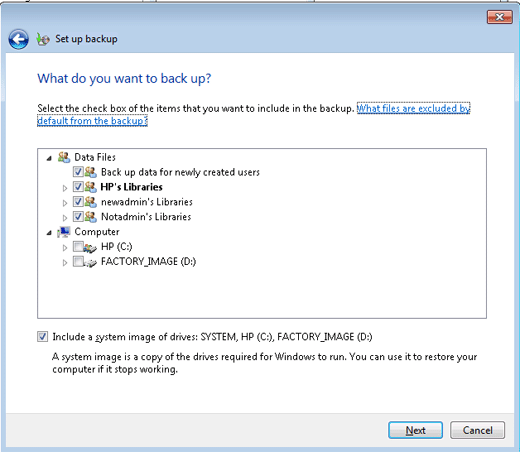Select the Data Files users icon

[64, 157]
